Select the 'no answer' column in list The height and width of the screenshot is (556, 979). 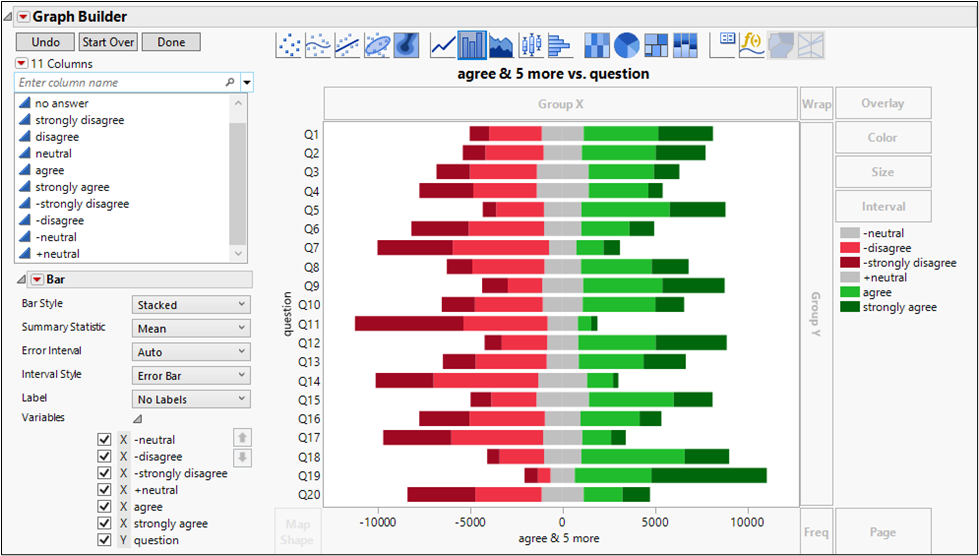pyautogui.click(x=62, y=104)
